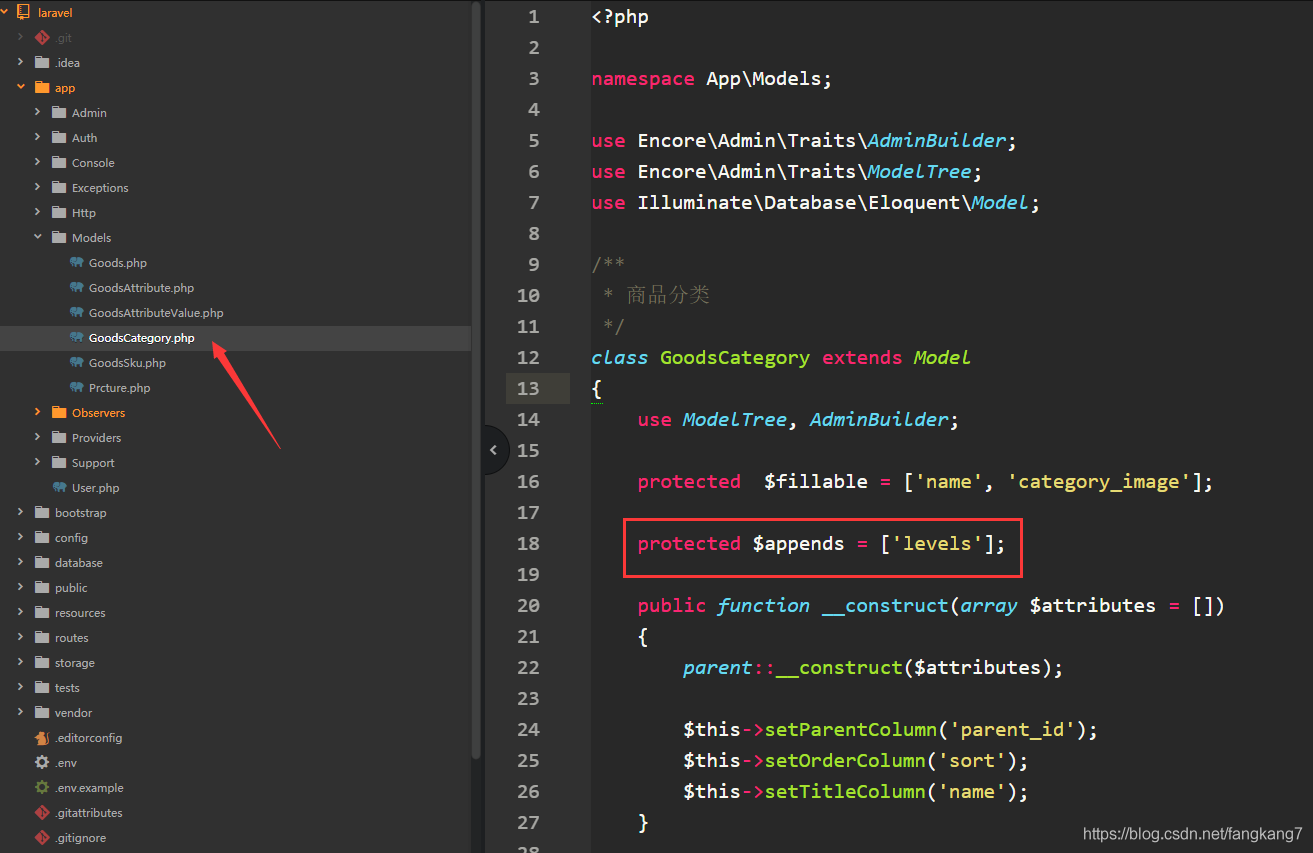
Task: Open GoodsAttribute.php file
Action: [141, 288]
